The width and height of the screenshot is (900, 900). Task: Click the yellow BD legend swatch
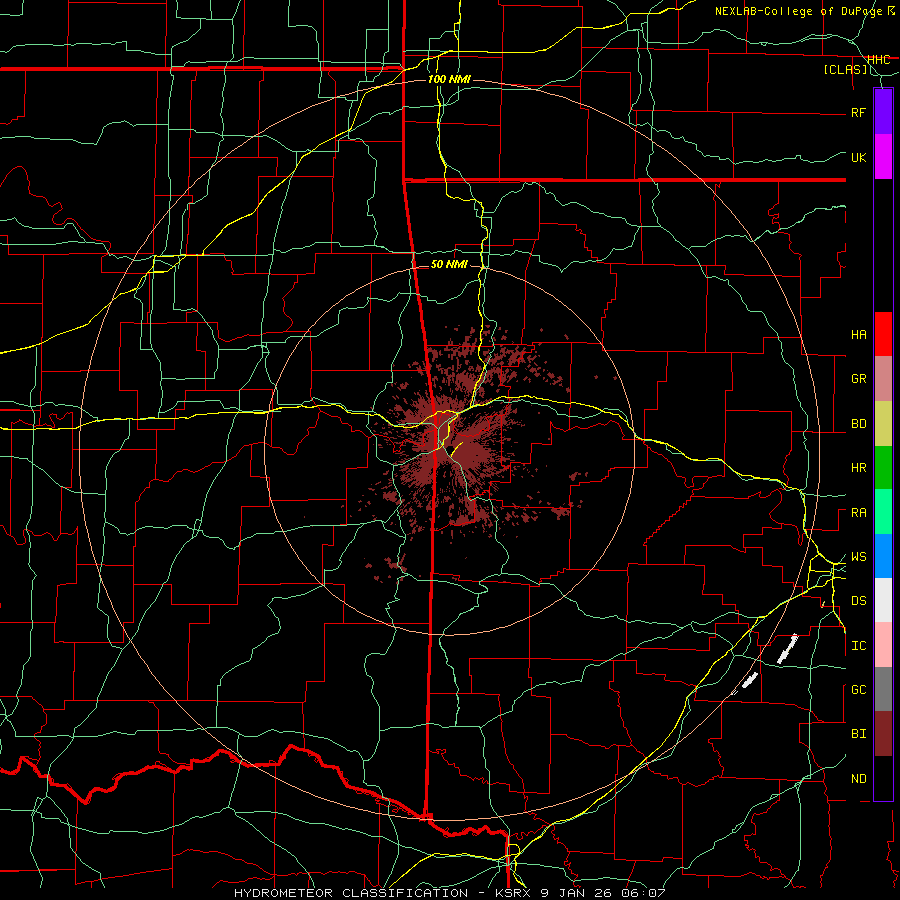(x=883, y=424)
